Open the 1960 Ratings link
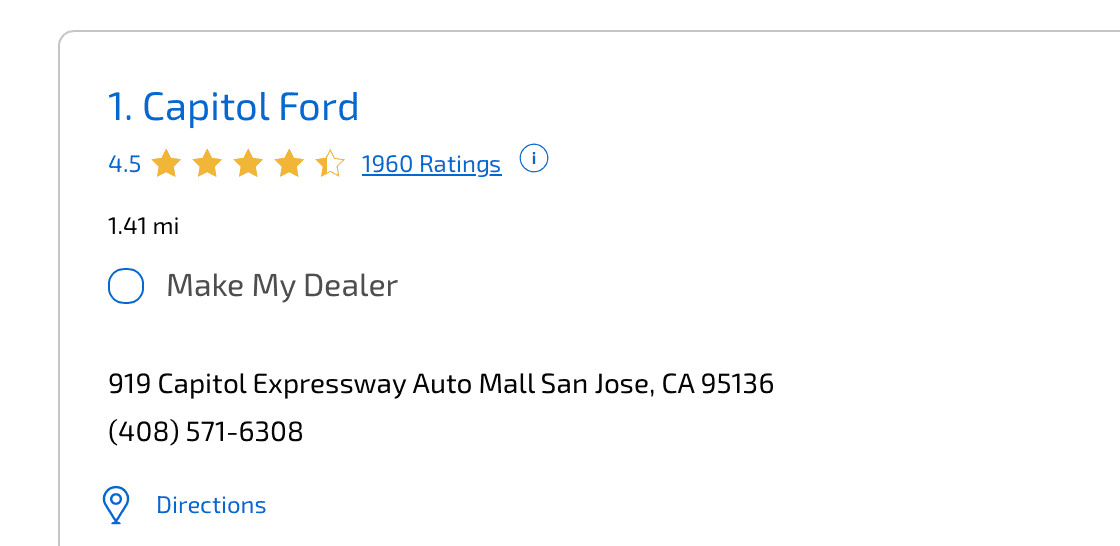Viewport: 1120px width, 546px height. 431,164
